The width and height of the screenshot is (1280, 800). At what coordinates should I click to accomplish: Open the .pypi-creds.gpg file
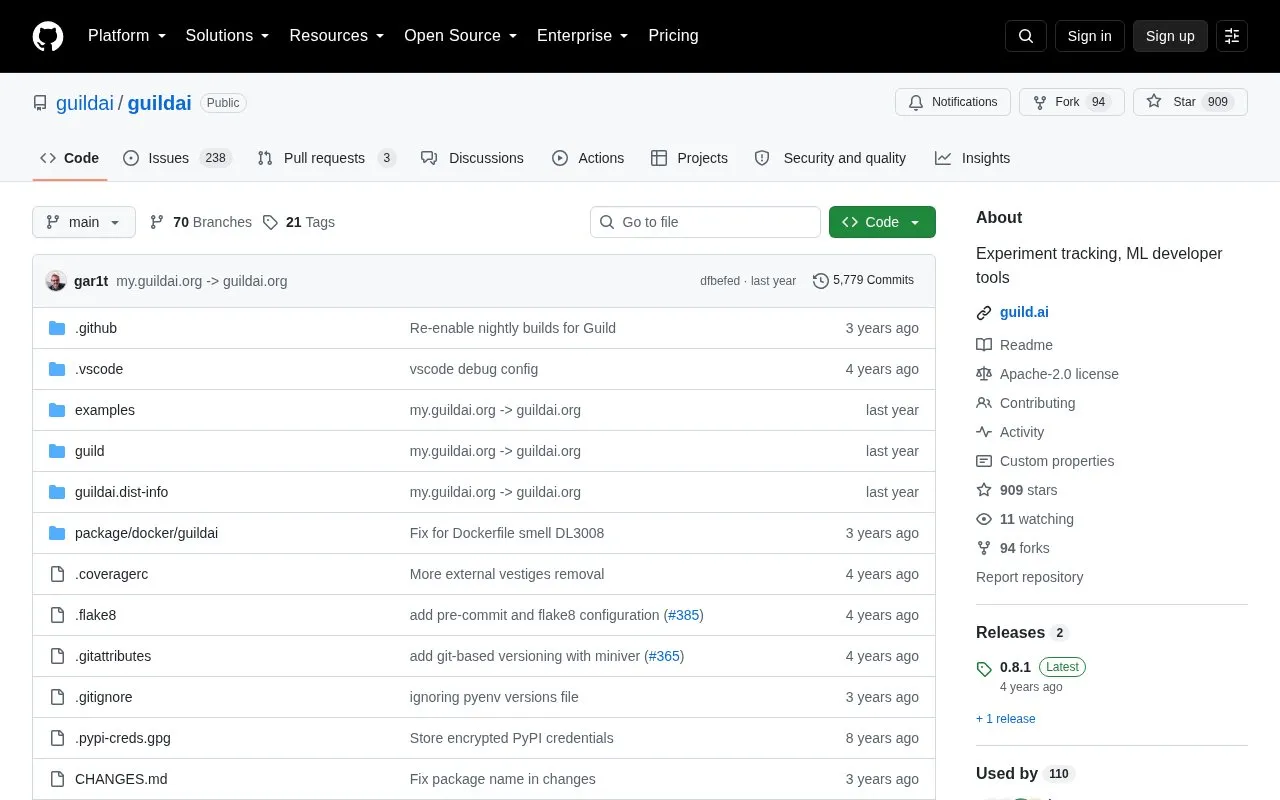click(x=123, y=738)
